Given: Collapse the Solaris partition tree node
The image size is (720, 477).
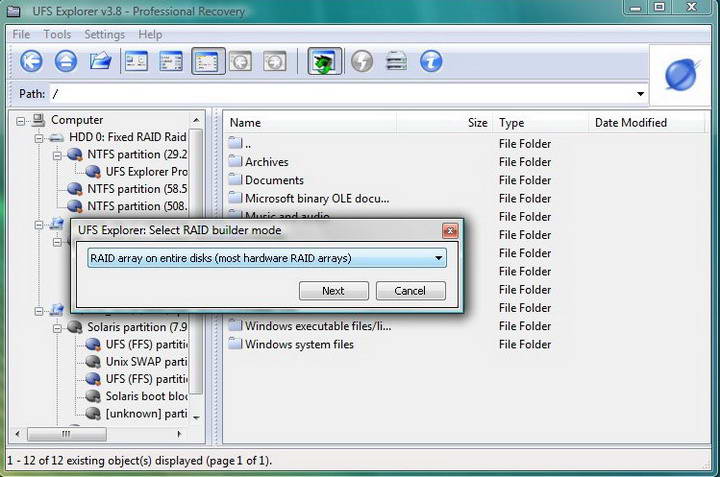Looking at the screenshot, I should tap(57, 328).
